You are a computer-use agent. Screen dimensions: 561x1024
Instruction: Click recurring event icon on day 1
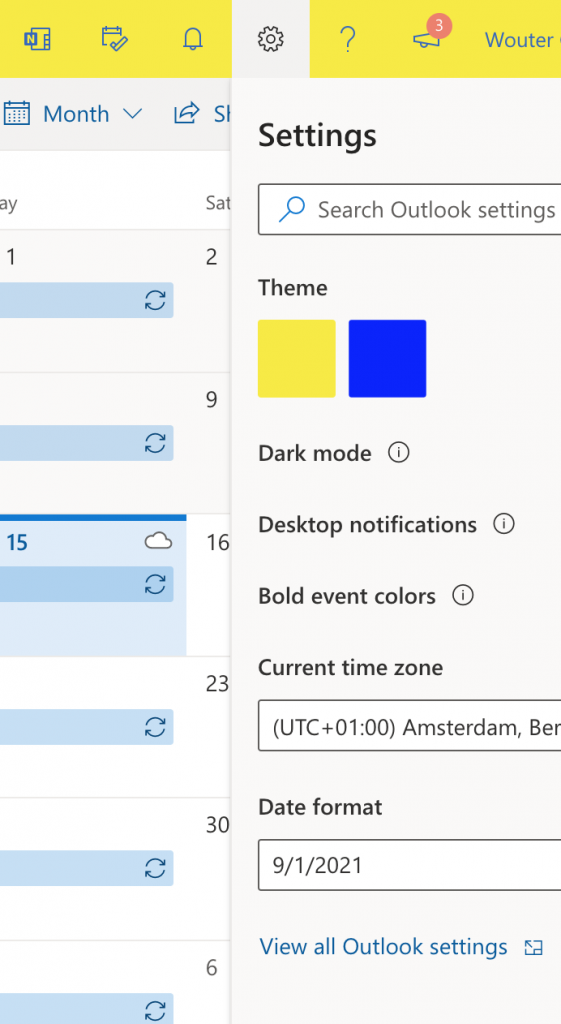coord(155,300)
